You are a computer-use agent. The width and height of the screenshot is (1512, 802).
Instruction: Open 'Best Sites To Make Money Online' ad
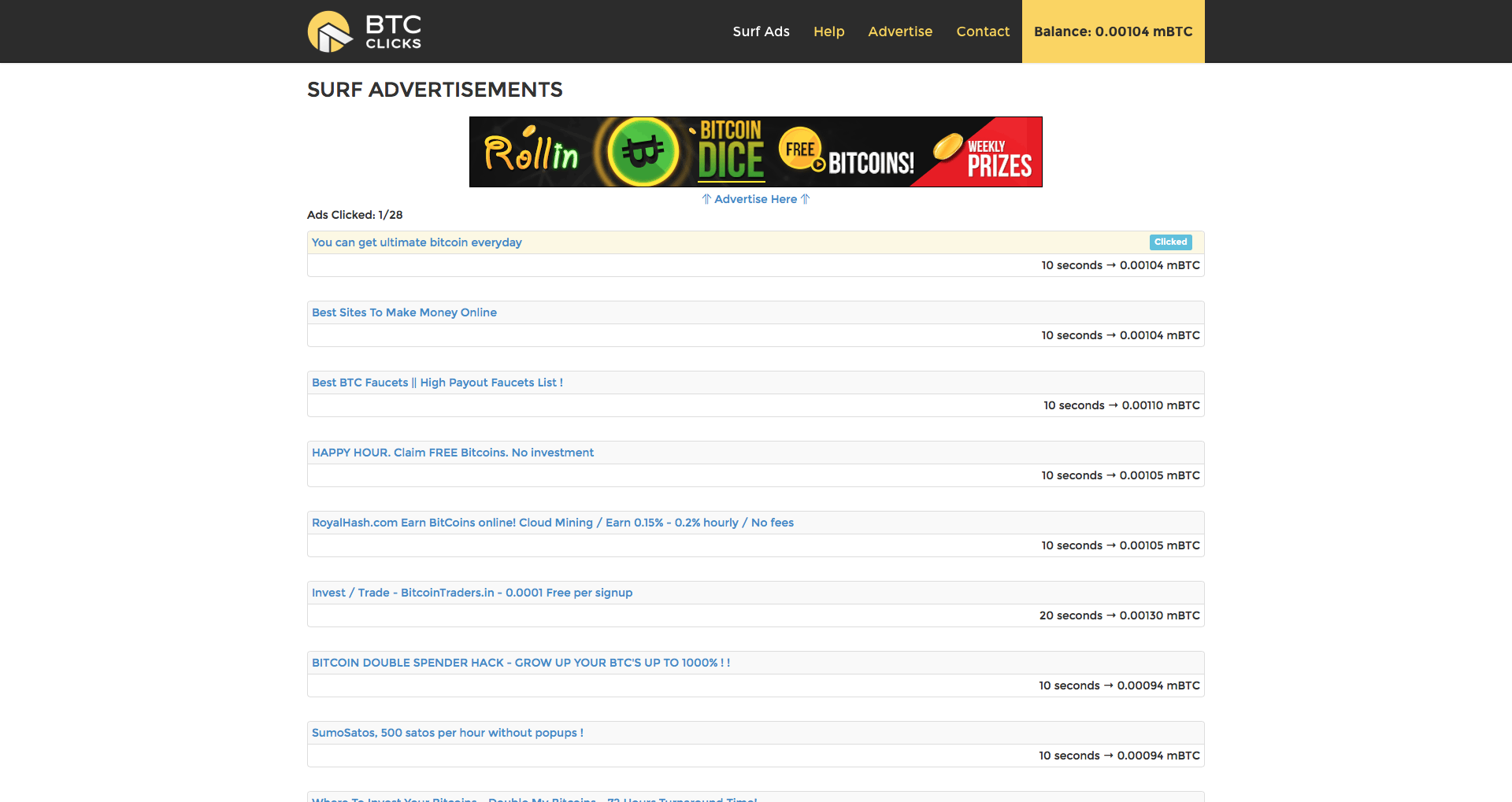click(404, 312)
